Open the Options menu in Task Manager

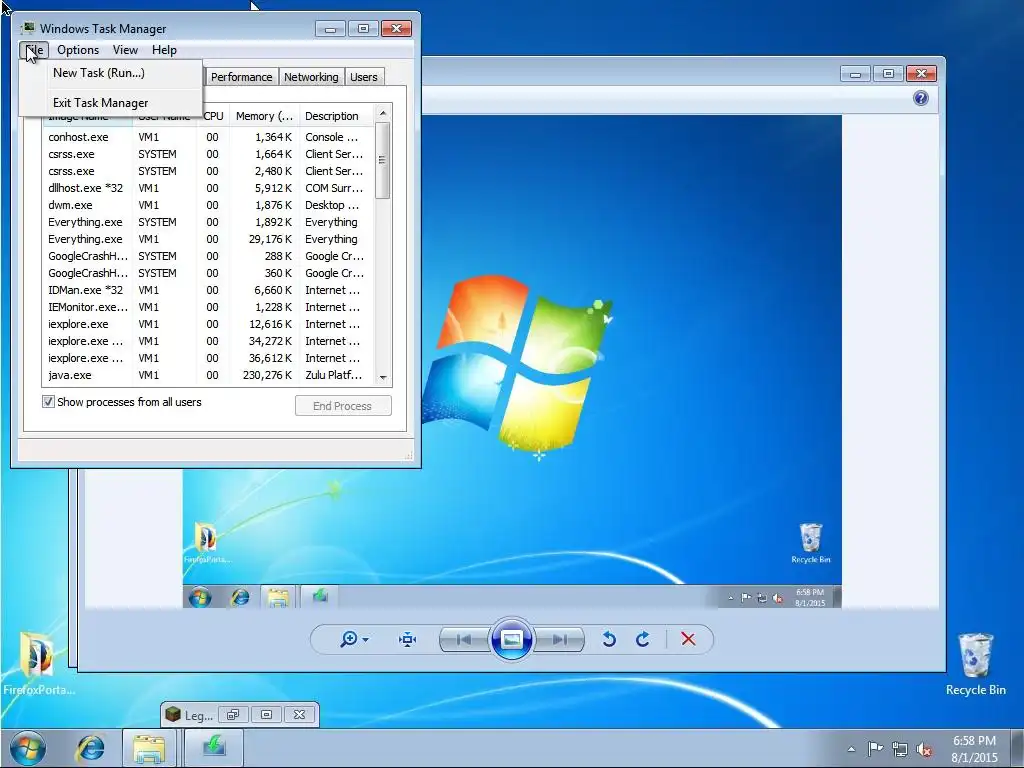click(78, 50)
